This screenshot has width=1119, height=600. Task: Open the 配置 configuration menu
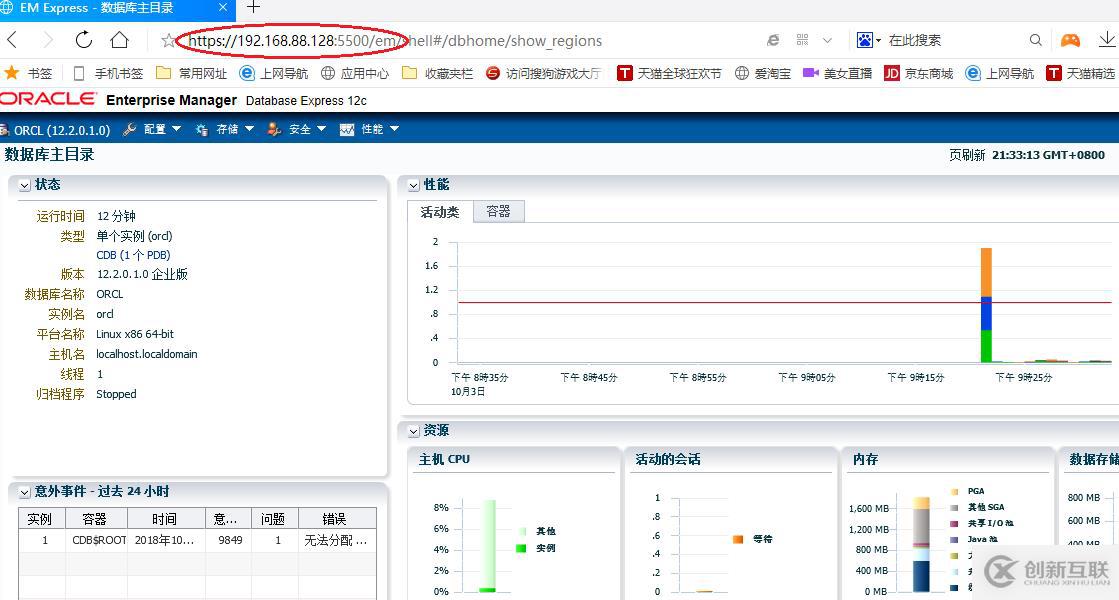point(162,129)
